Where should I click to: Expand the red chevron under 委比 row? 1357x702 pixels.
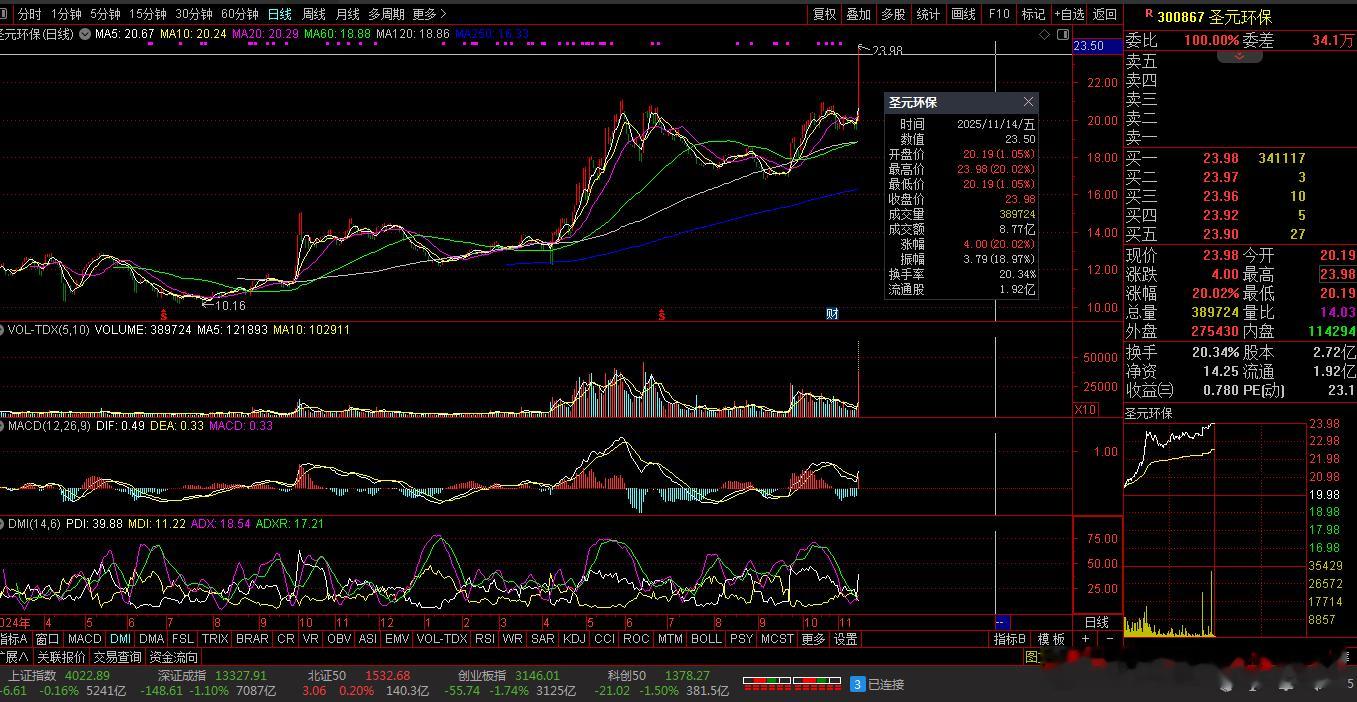(1239, 57)
